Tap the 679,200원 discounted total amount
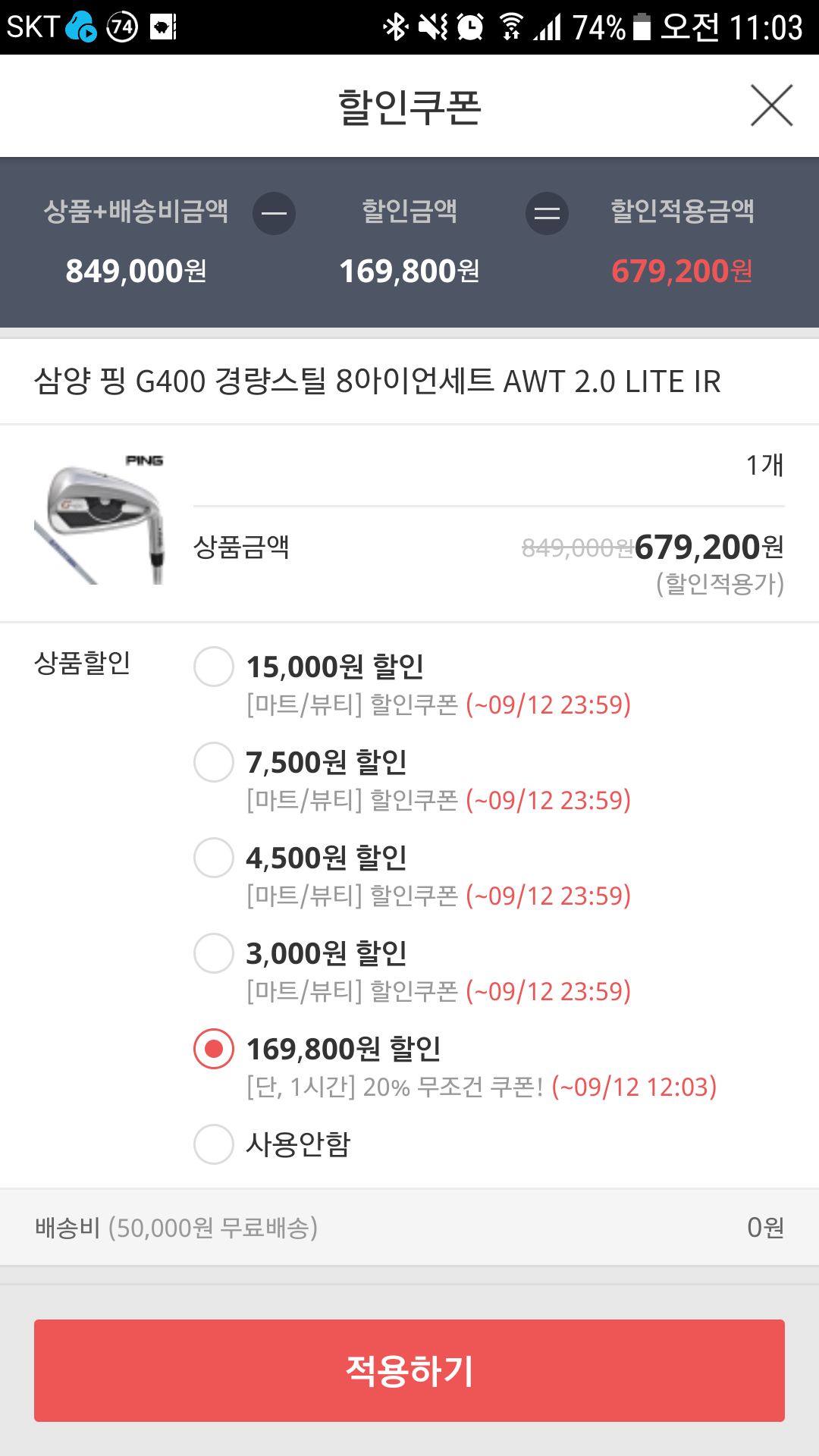Viewport: 819px width, 1456px height. 682,271
